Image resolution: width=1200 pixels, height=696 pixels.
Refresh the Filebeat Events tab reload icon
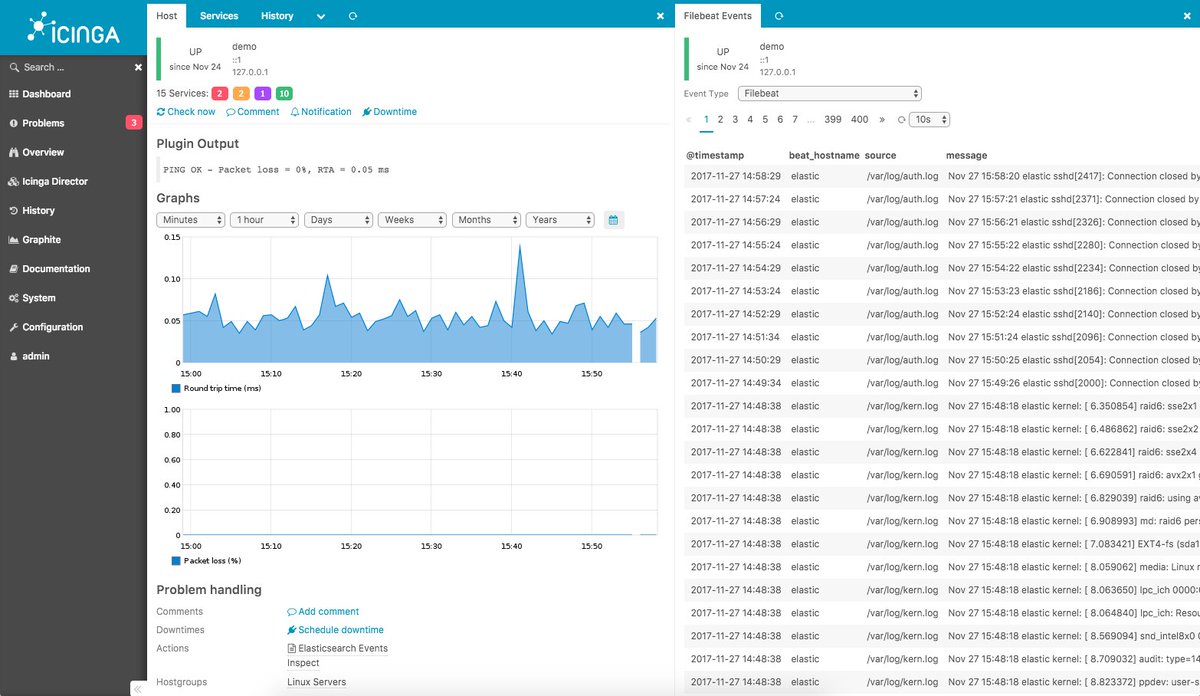[x=779, y=16]
